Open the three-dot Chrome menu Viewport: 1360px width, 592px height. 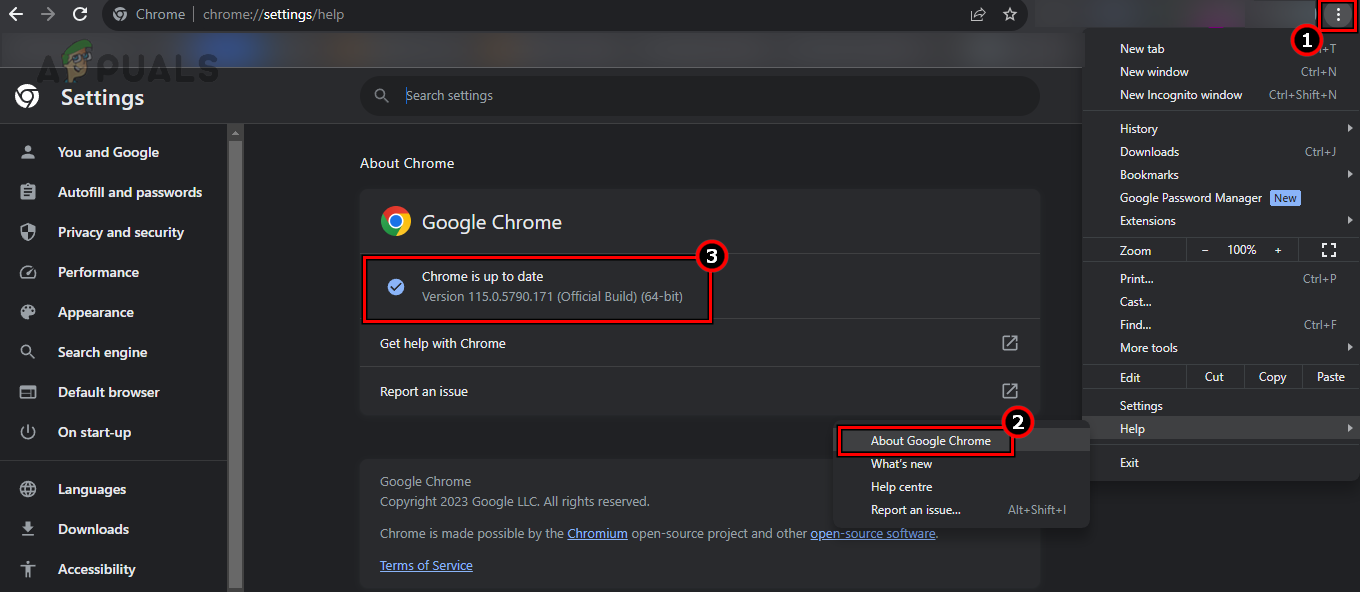(1337, 14)
